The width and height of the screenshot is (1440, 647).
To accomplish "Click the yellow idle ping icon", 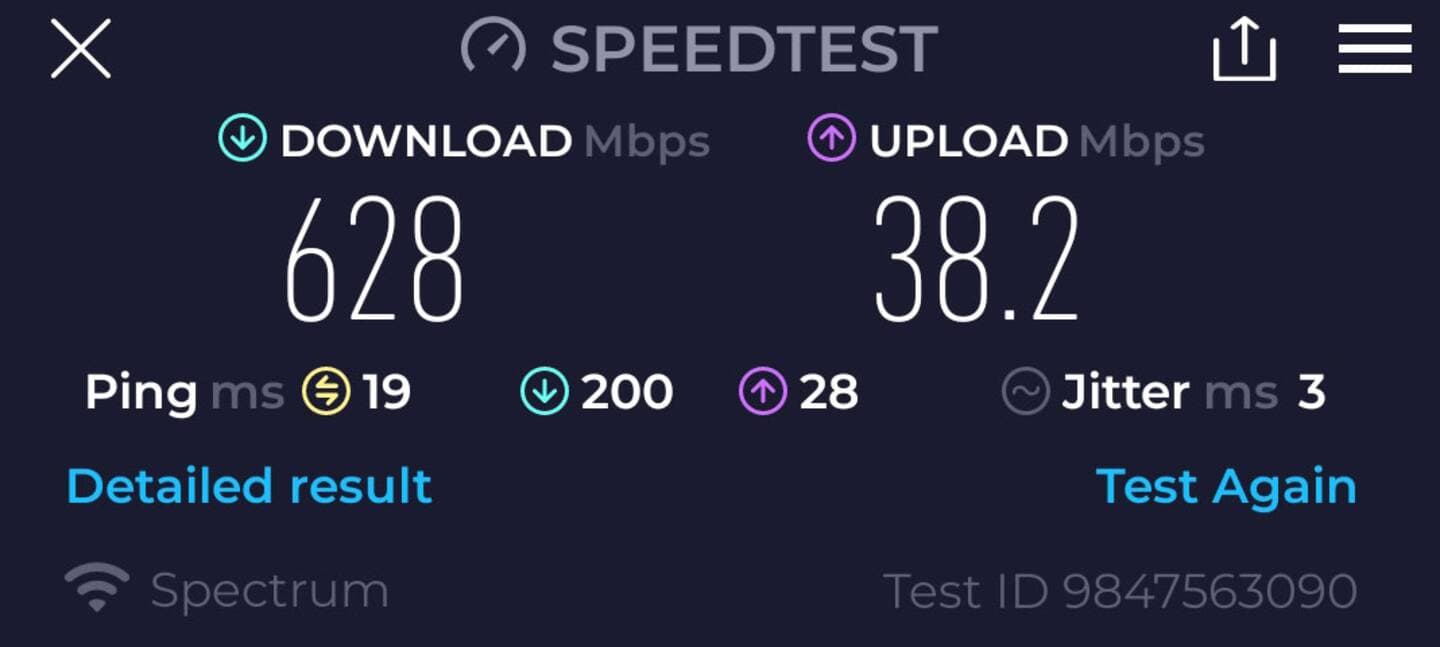I will pyautogui.click(x=327, y=392).
